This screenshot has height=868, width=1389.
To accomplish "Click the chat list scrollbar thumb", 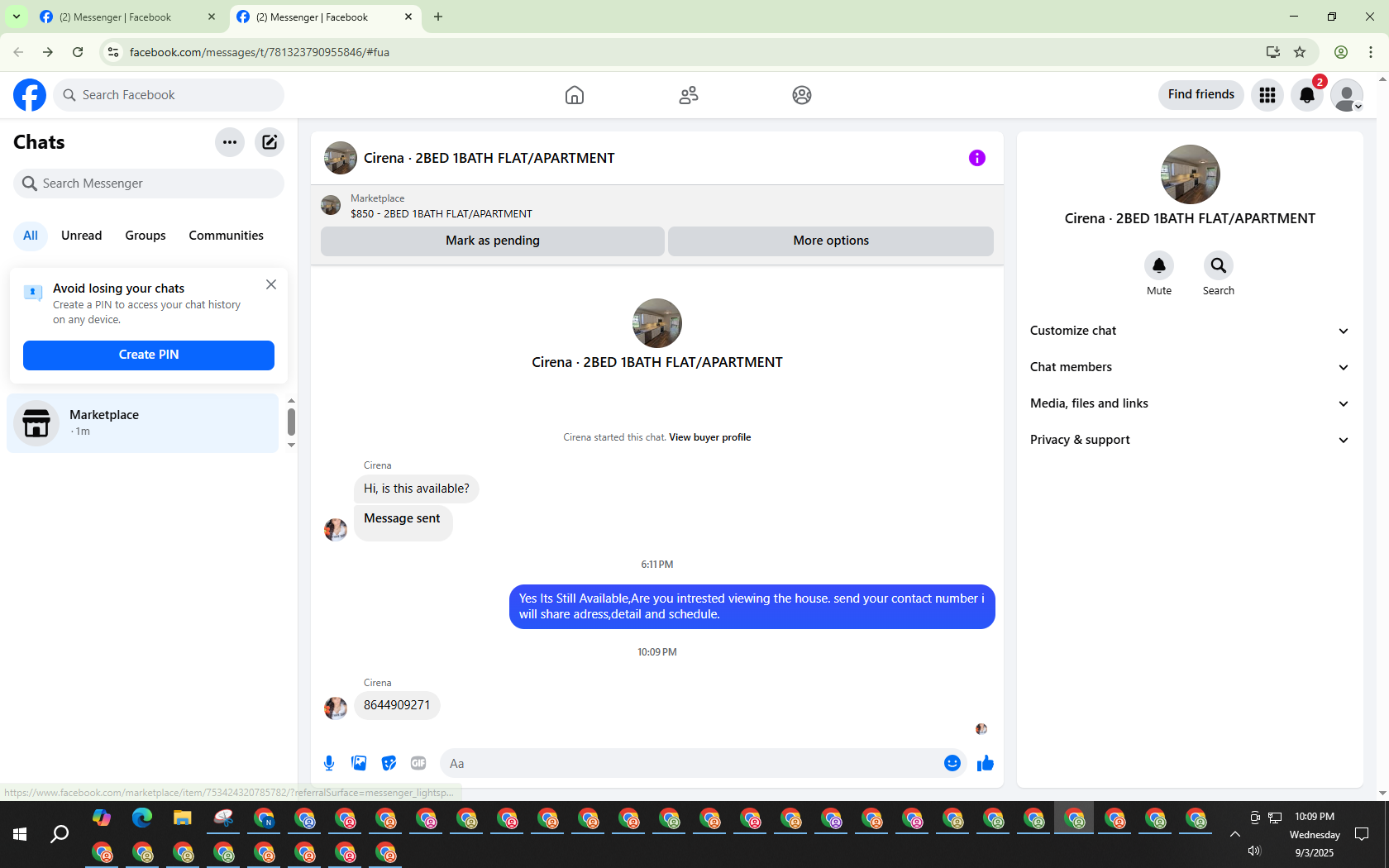I will point(291,422).
